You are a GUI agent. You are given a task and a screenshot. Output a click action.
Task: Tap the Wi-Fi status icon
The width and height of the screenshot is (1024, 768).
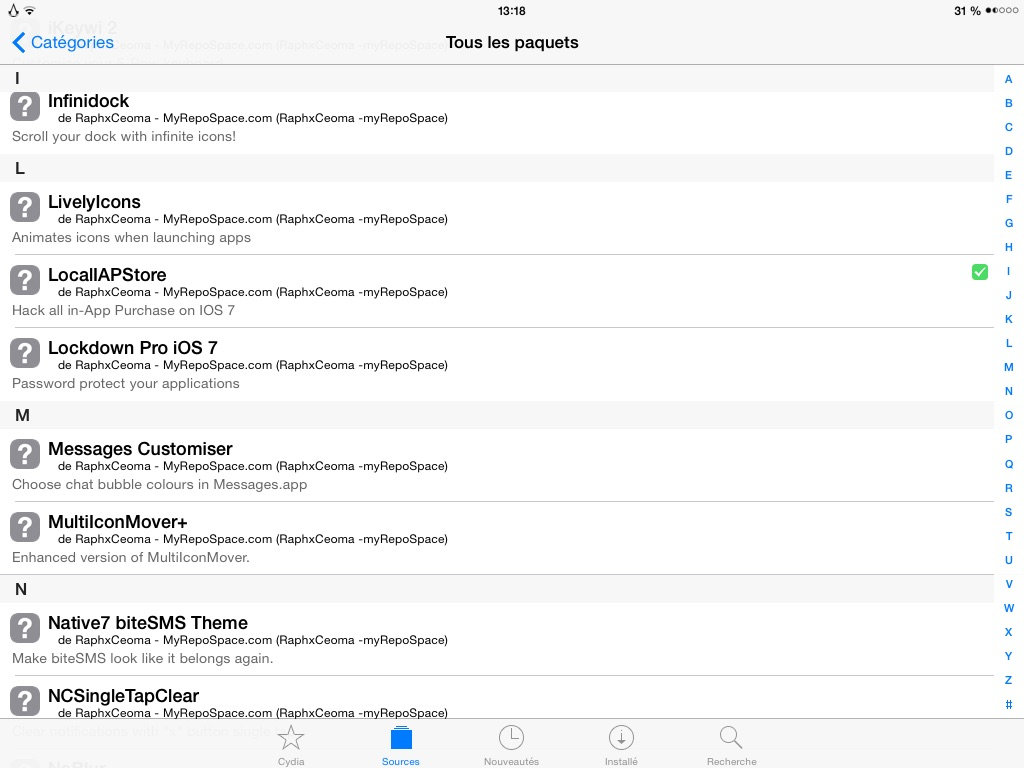point(29,10)
